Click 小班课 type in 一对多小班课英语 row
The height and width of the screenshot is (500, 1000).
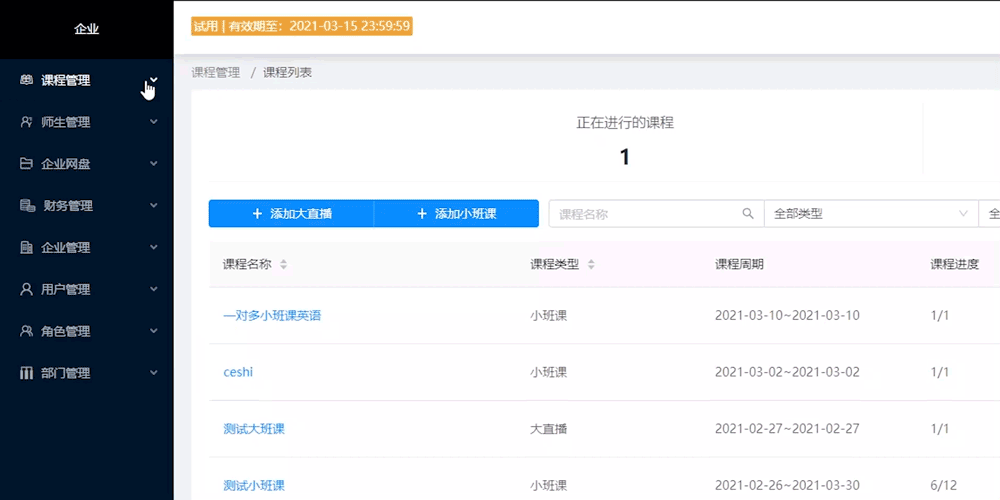coord(548,316)
